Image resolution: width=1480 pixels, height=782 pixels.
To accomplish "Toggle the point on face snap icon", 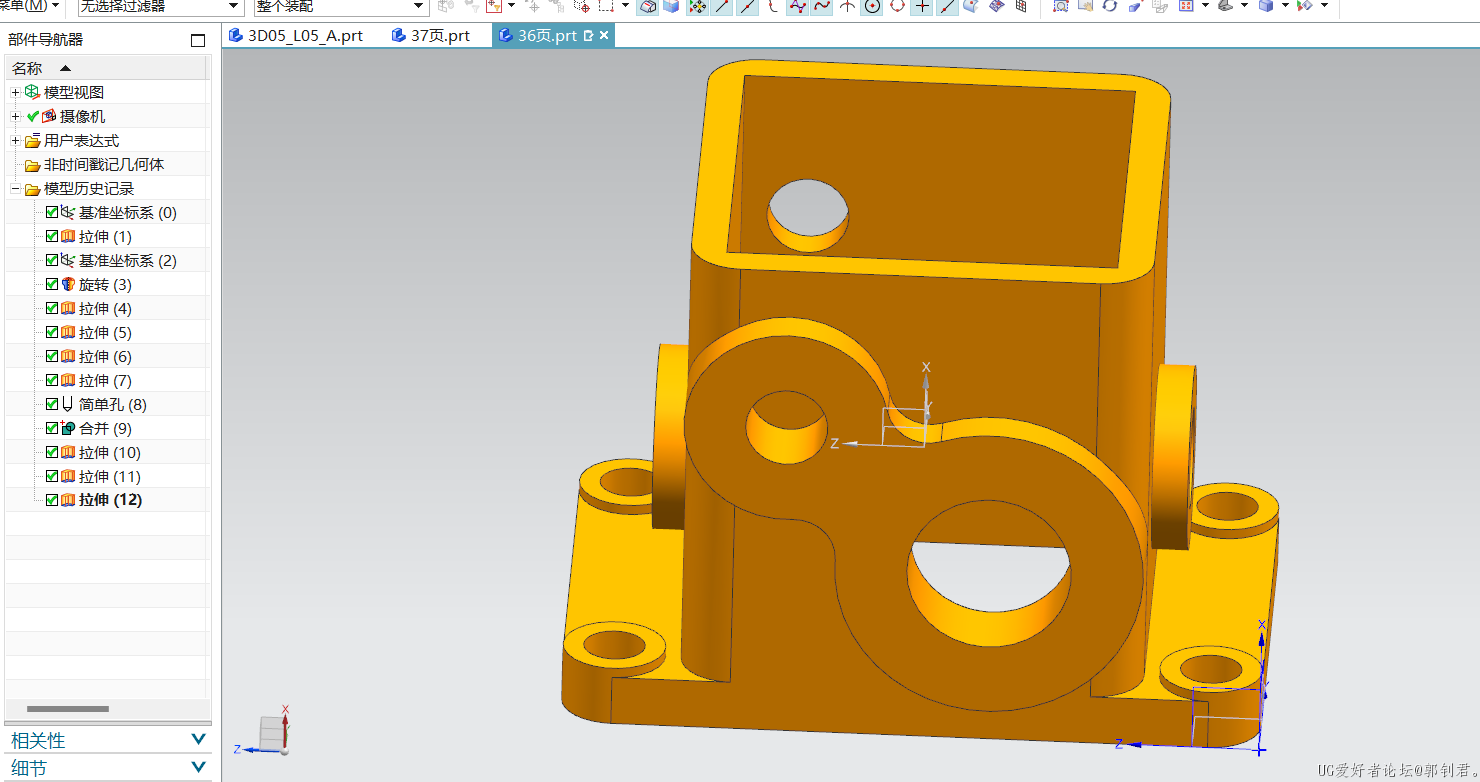I will (971, 5).
